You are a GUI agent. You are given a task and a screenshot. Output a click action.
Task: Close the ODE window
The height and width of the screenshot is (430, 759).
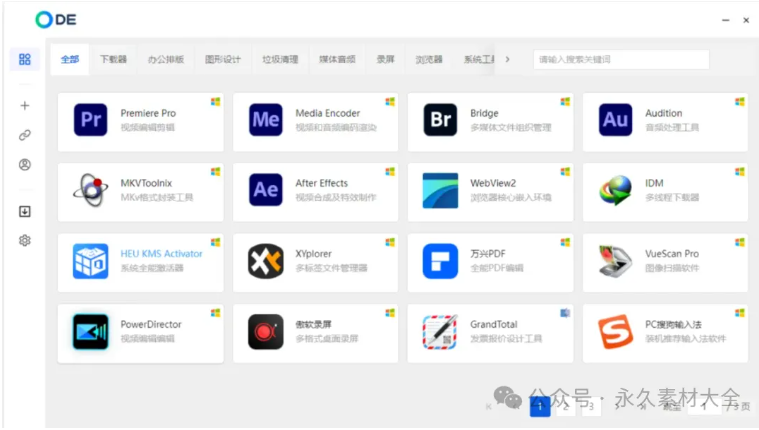(x=746, y=20)
